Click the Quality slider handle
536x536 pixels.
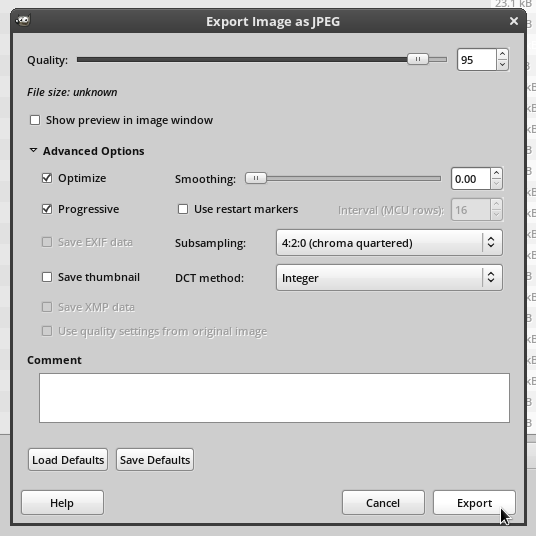[418, 59]
